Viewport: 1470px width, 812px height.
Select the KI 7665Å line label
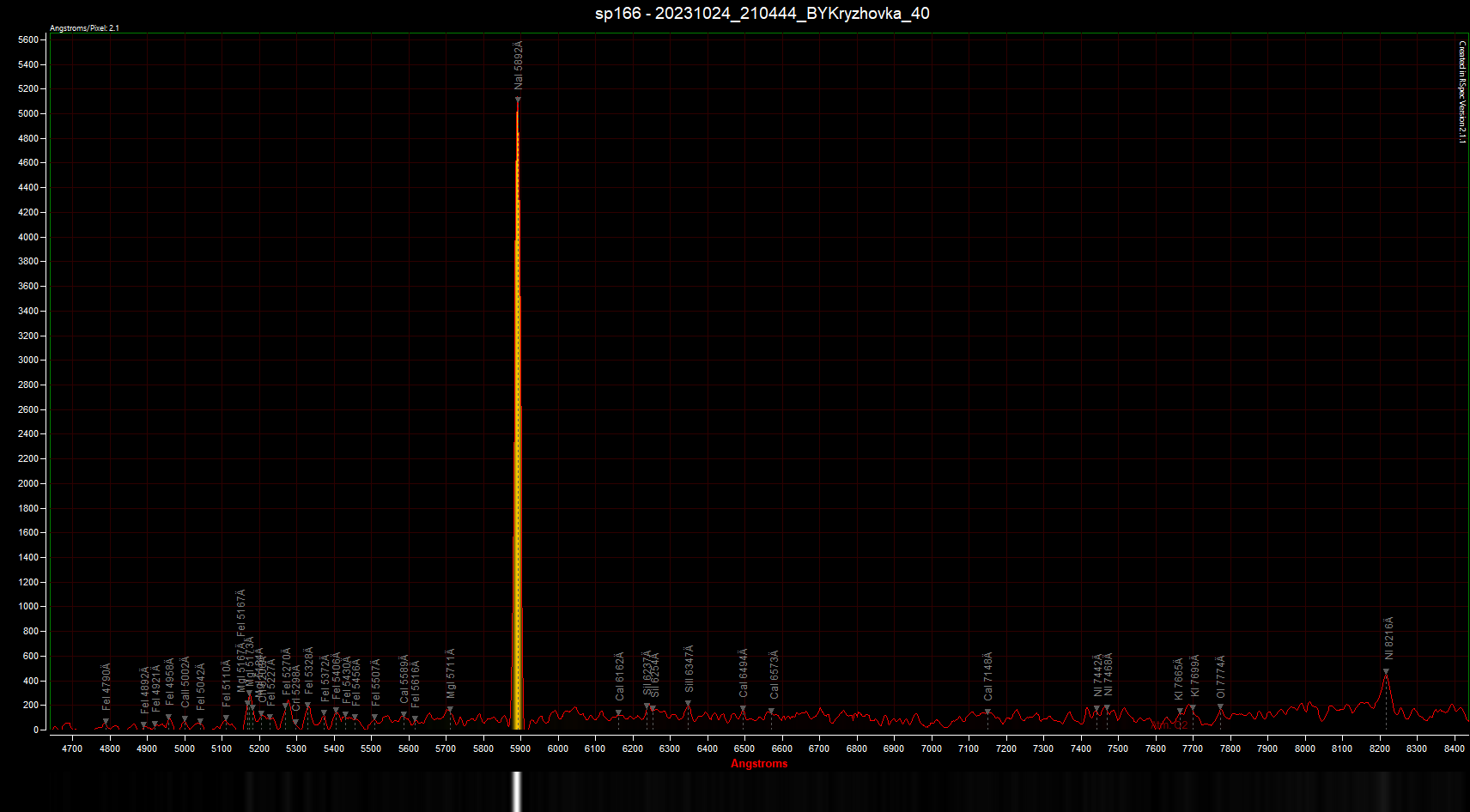pos(1179,679)
